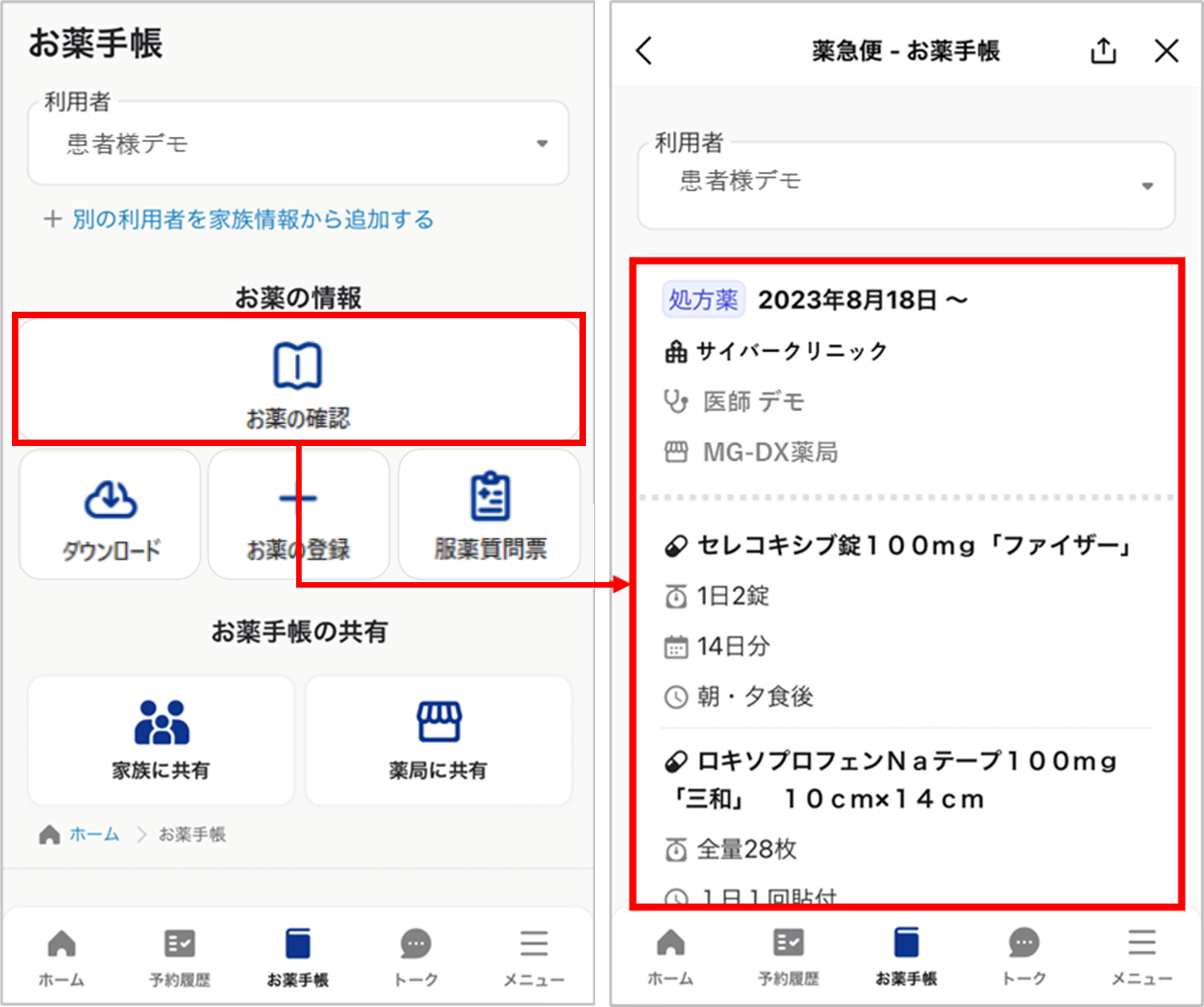Select セレコキシブ錠 medication entry
1204x1007 pixels.
pos(912,546)
